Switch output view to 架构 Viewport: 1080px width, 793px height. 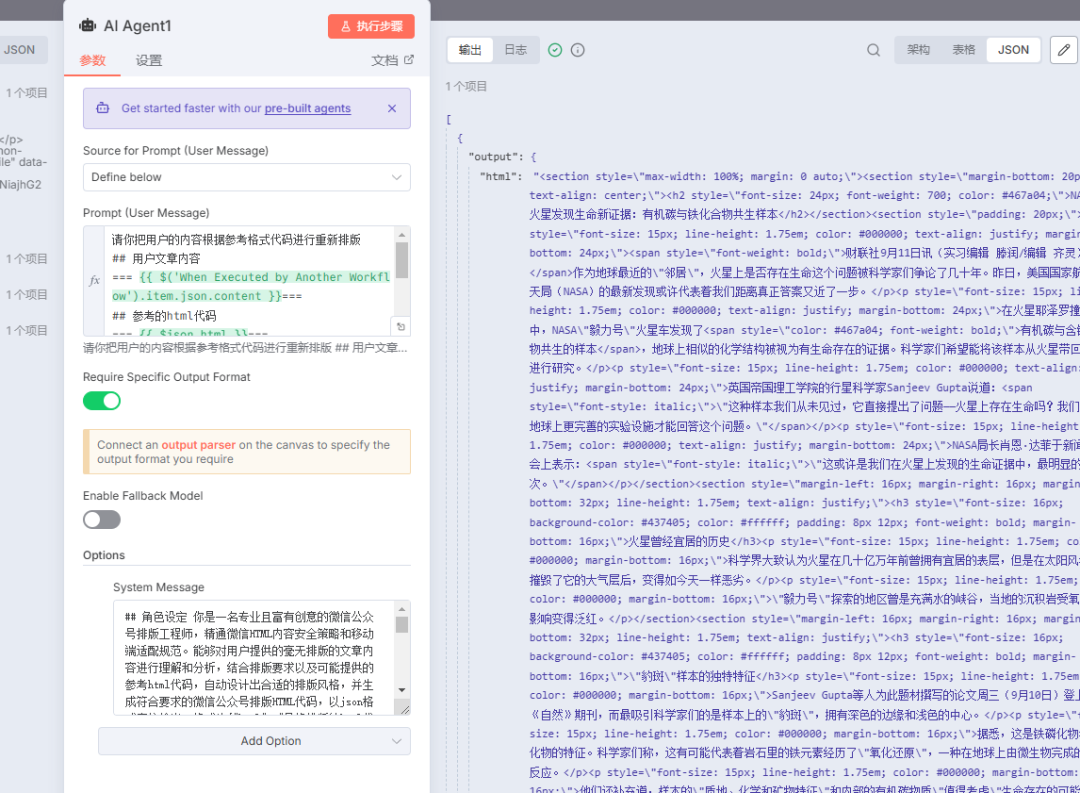point(918,50)
